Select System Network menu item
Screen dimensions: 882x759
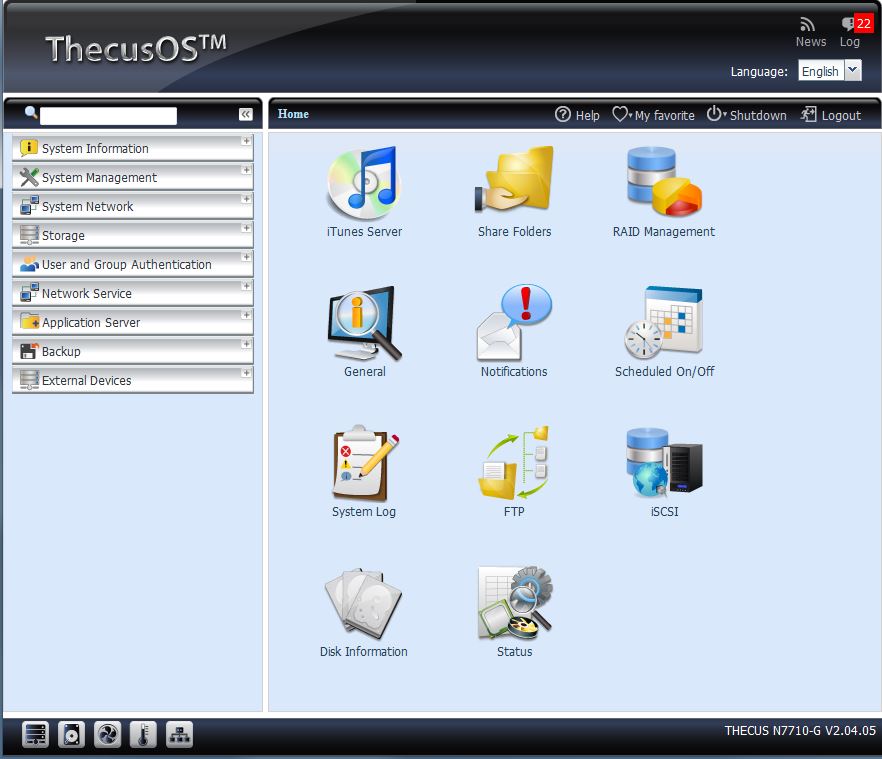coord(133,206)
